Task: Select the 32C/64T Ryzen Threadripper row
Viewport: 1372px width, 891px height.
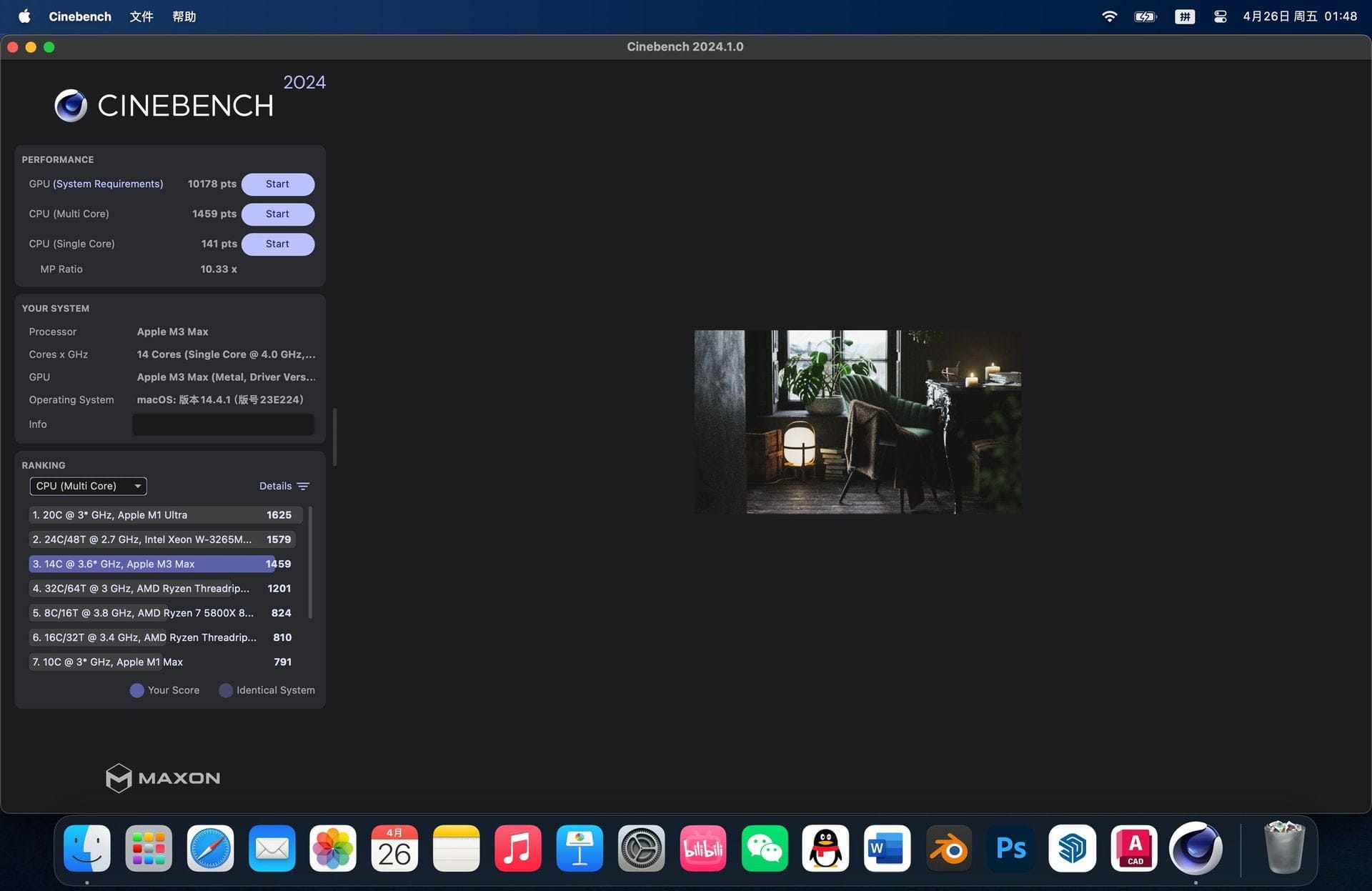Action: tap(161, 588)
